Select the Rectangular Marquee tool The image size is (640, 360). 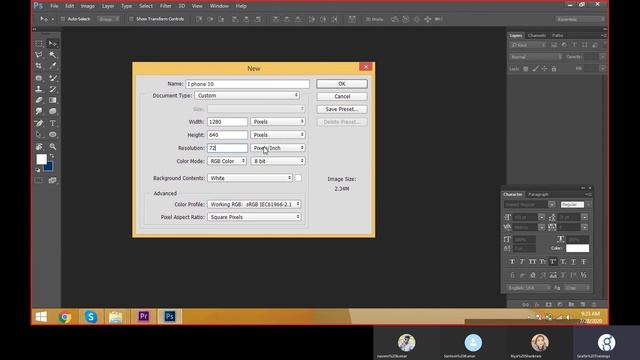(x=39, y=44)
